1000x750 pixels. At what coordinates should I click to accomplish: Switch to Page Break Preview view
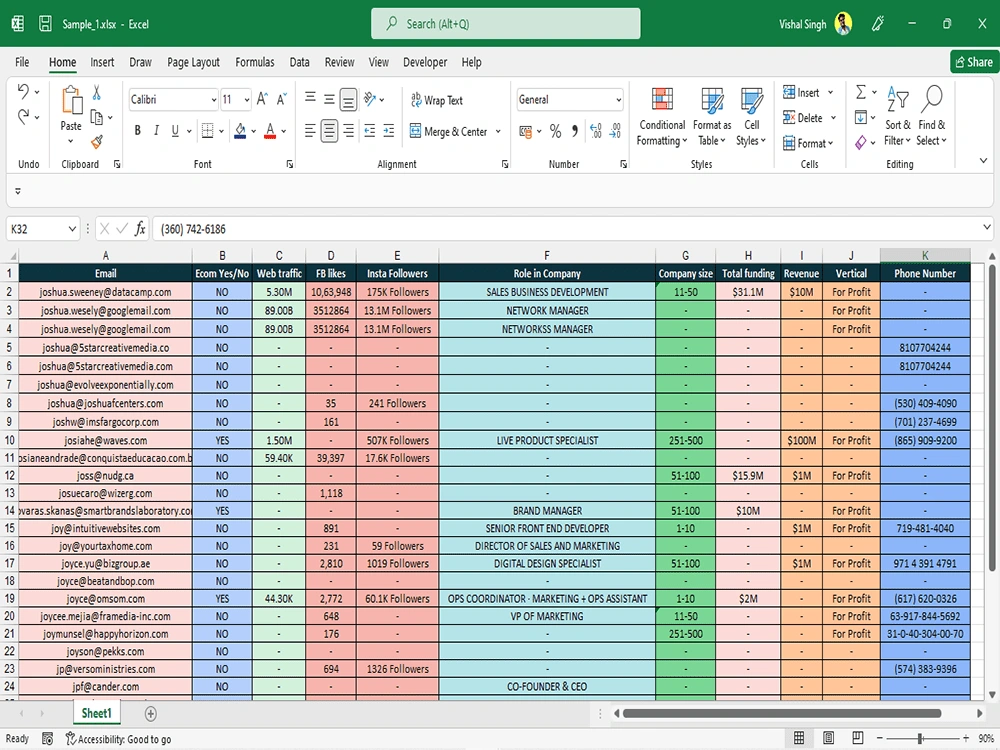click(x=858, y=738)
